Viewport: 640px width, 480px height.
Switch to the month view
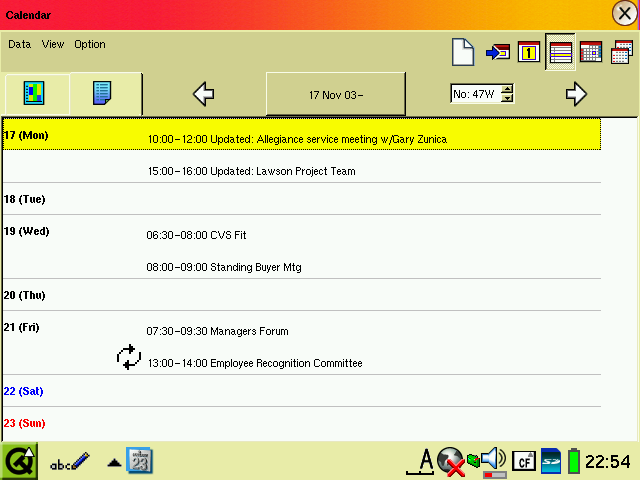coord(591,52)
